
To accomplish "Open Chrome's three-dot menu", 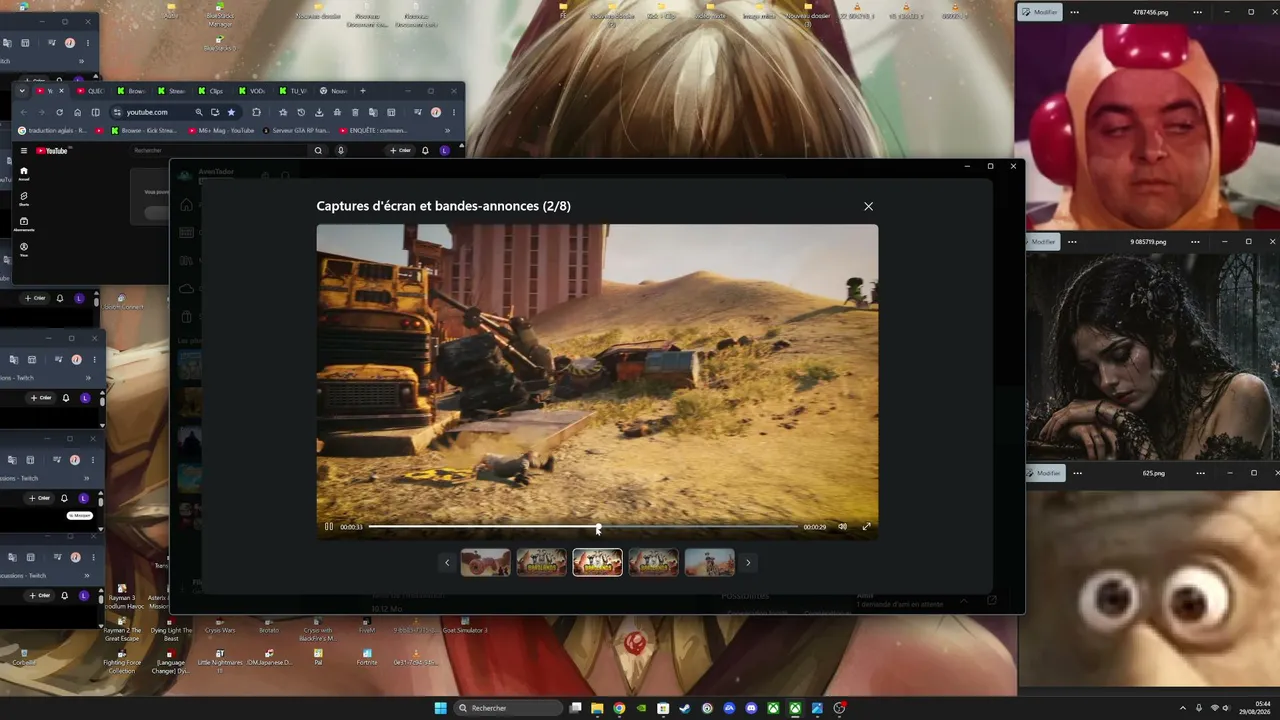I will (x=453, y=112).
